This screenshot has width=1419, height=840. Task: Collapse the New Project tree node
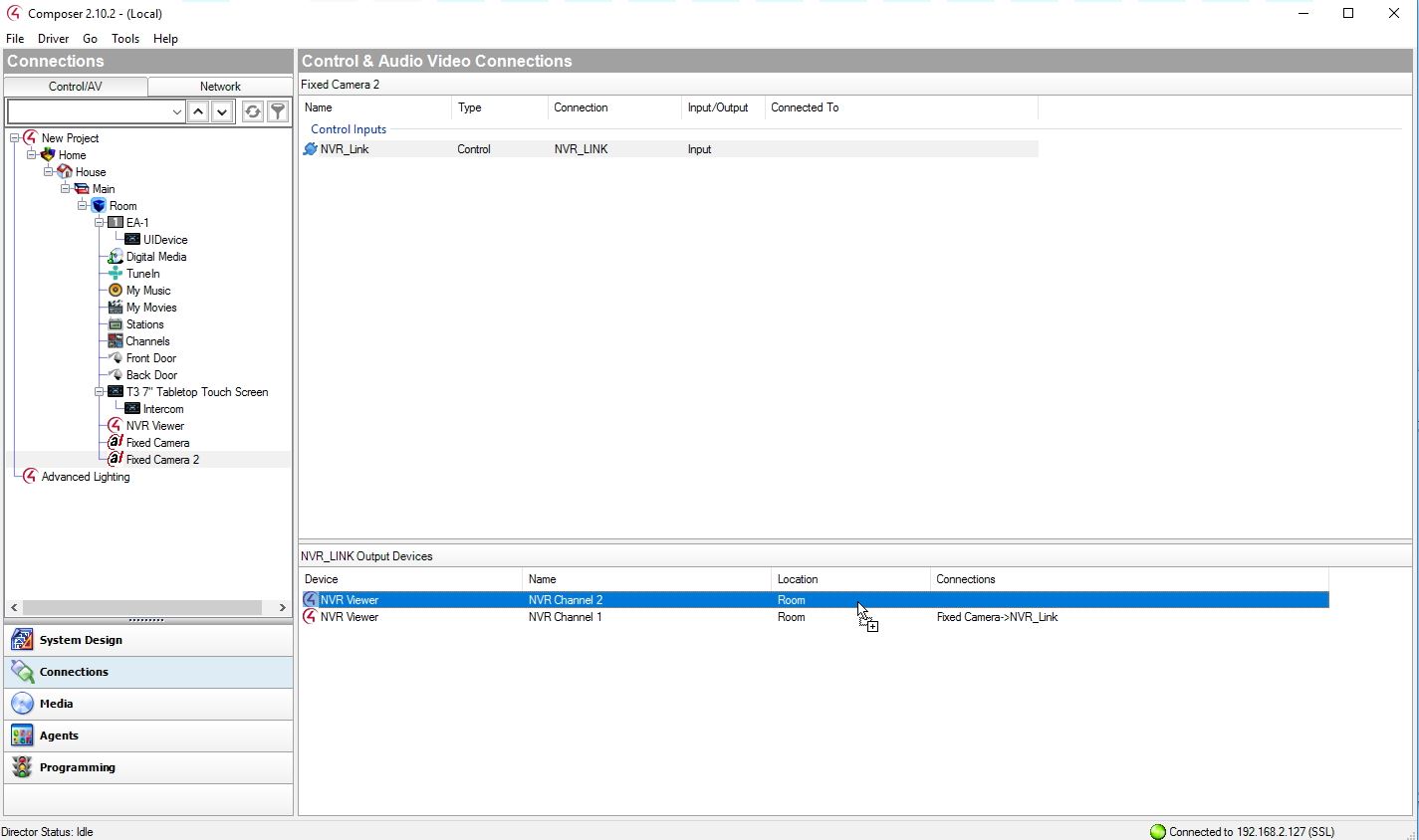pyautogui.click(x=15, y=138)
